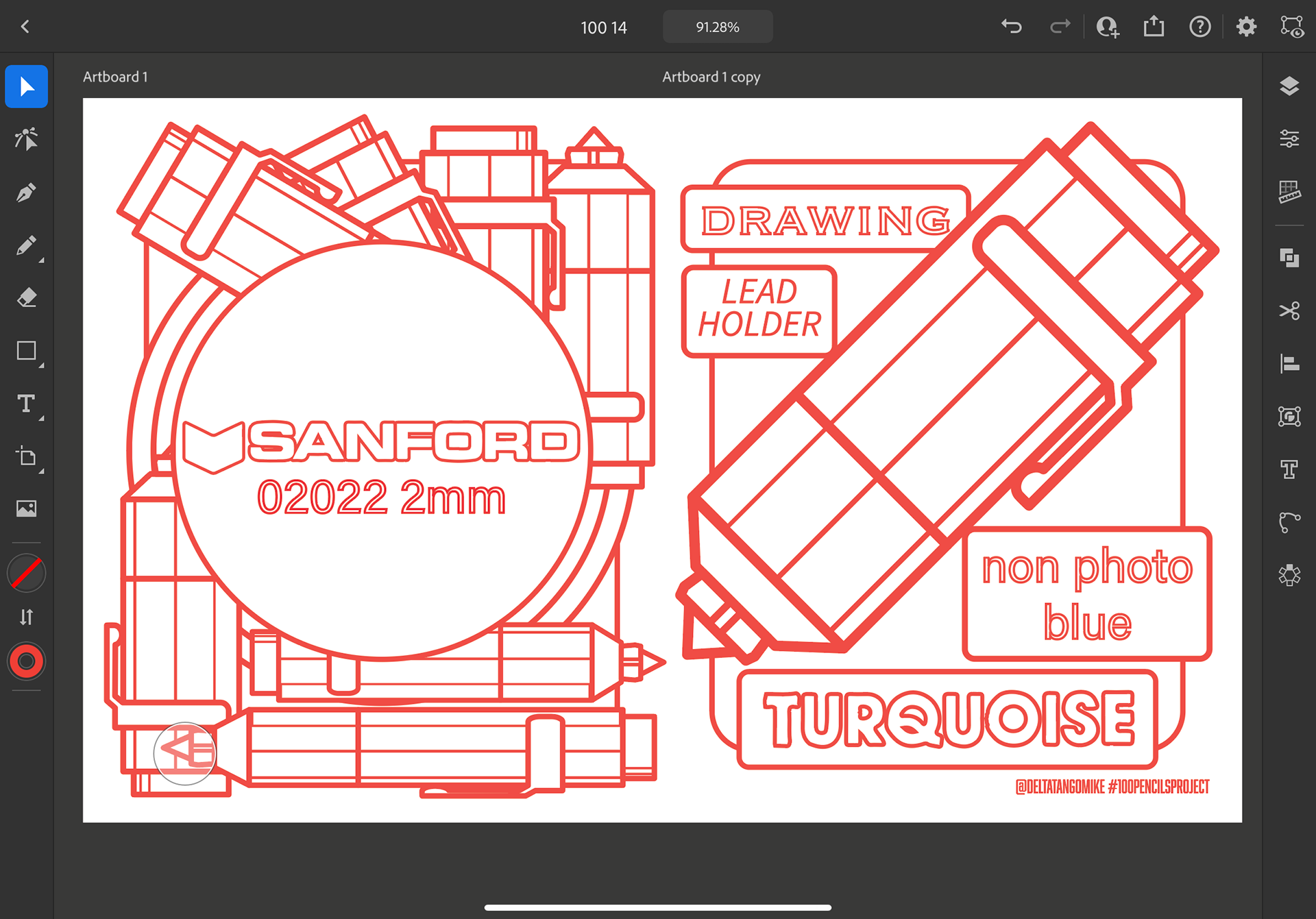
Task: Open the Repeat panel
Action: 1289,575
